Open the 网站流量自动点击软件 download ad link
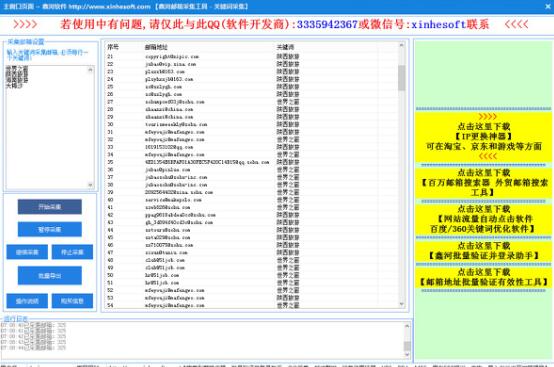Screen dimensions: 554x367 (x=483, y=219)
